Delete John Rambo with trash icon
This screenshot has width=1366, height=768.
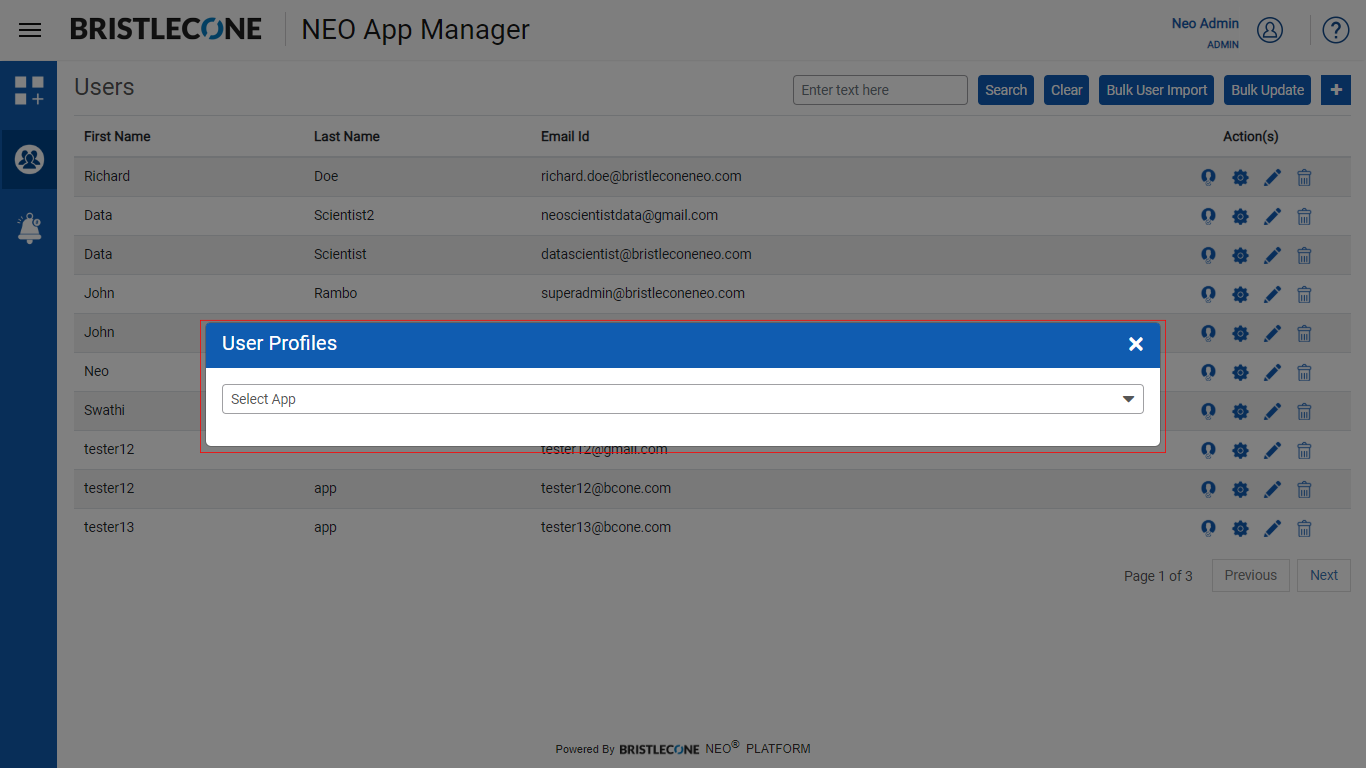pyautogui.click(x=1304, y=294)
